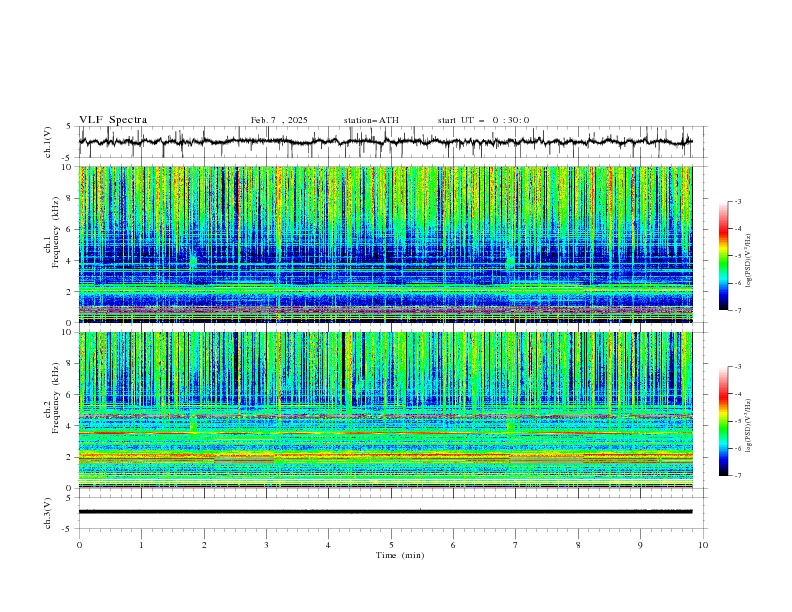Select the date text "Feb. 7 , 2025"
The height and width of the screenshot is (612, 792).
pyautogui.click(x=279, y=120)
